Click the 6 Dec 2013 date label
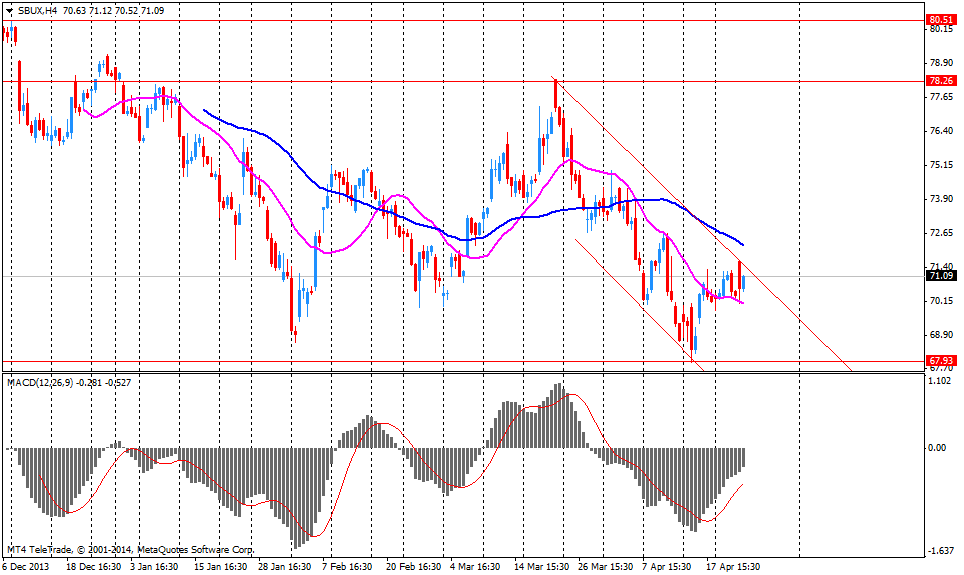This screenshot has width=964, height=575. point(26,566)
